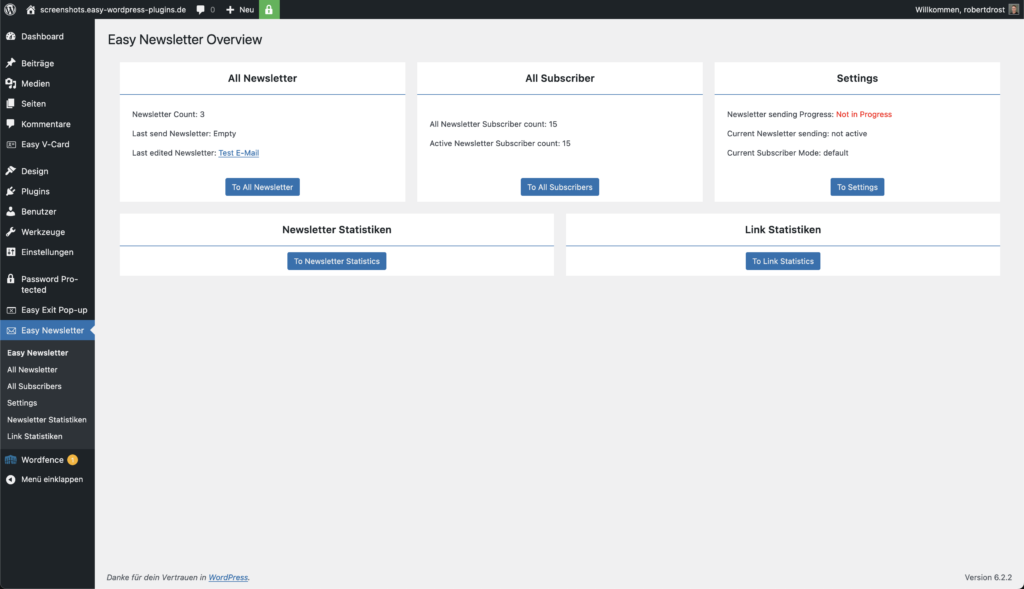The width and height of the screenshot is (1024, 589).
Task: Click the Beiträge pin icon
Action: click(10, 63)
